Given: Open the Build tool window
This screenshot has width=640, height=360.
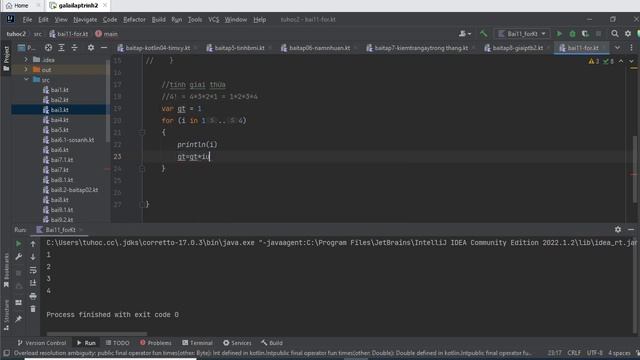Looking at the screenshot, I should click(x=272, y=343).
